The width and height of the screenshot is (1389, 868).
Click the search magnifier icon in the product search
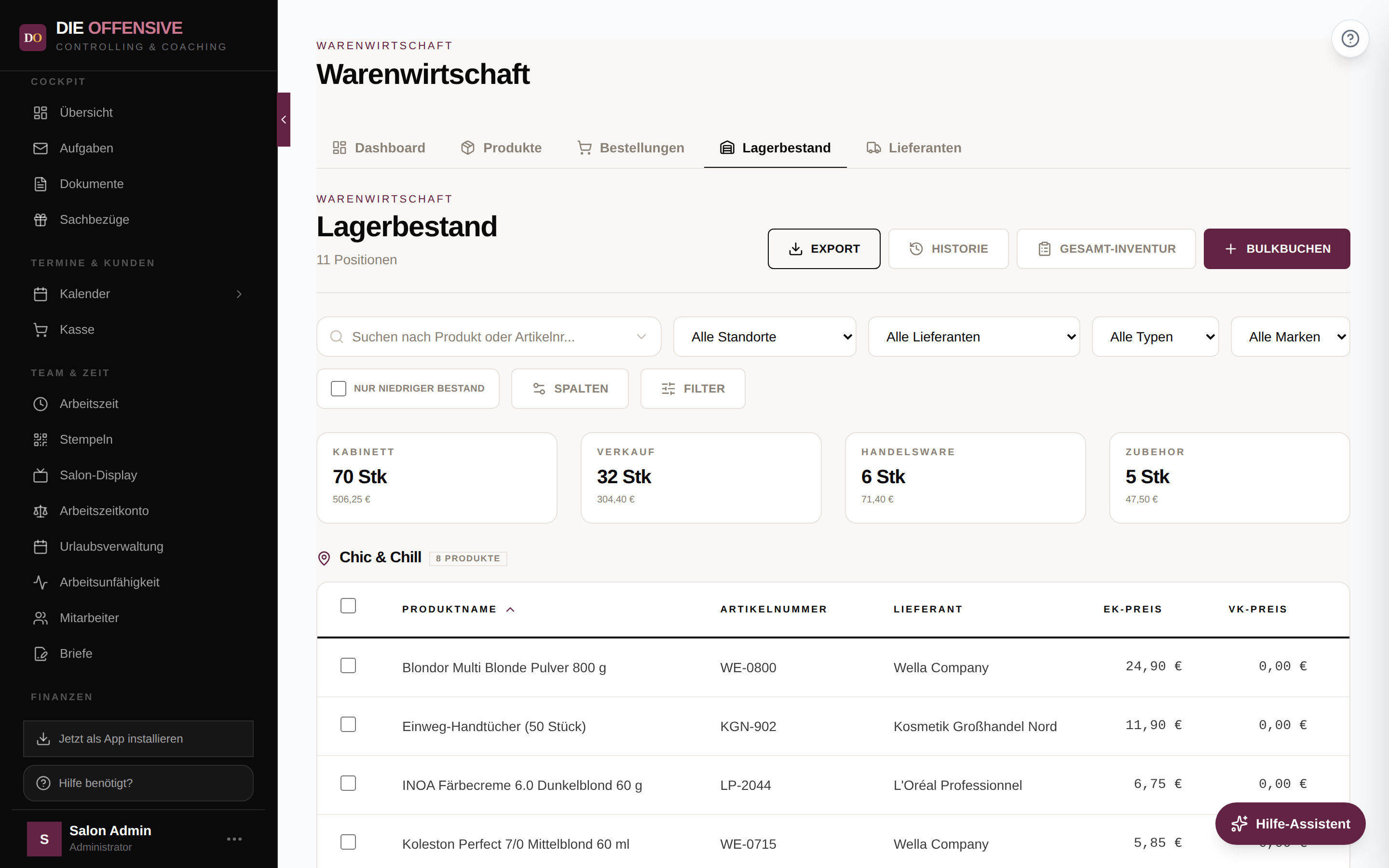(337, 337)
